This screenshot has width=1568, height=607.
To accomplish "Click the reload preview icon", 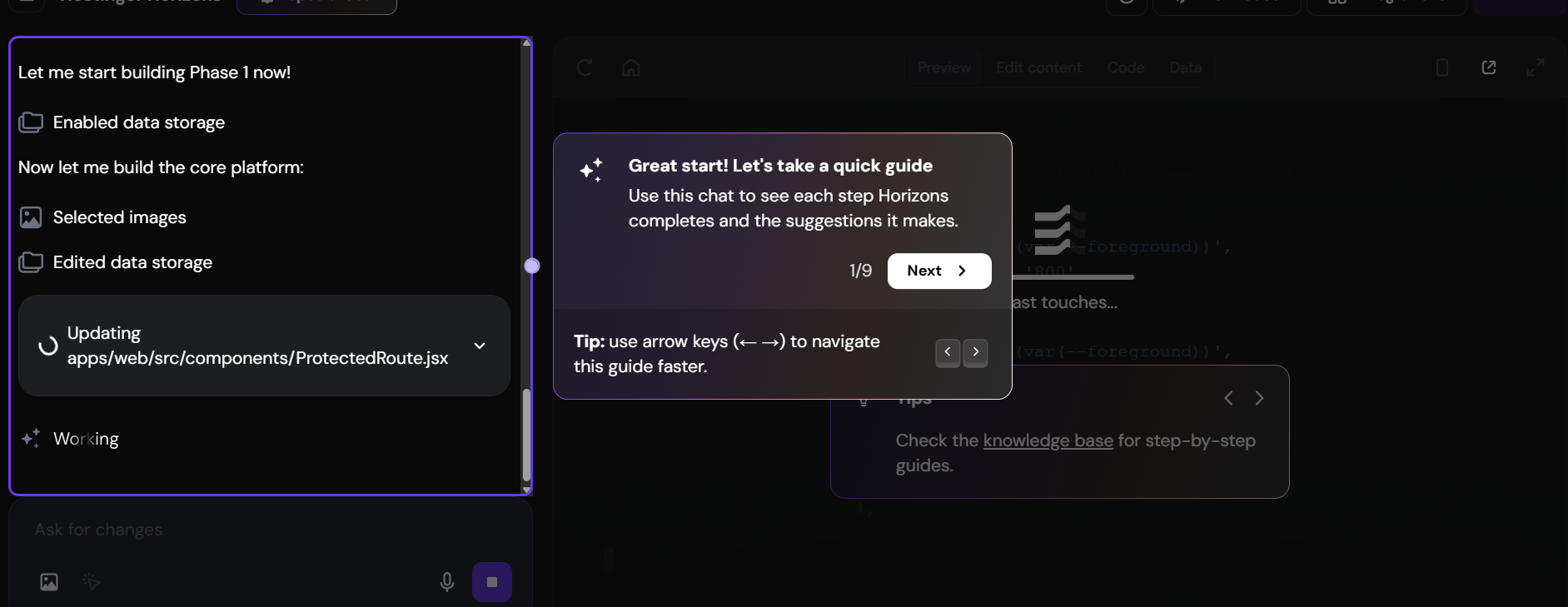I will pos(585,67).
